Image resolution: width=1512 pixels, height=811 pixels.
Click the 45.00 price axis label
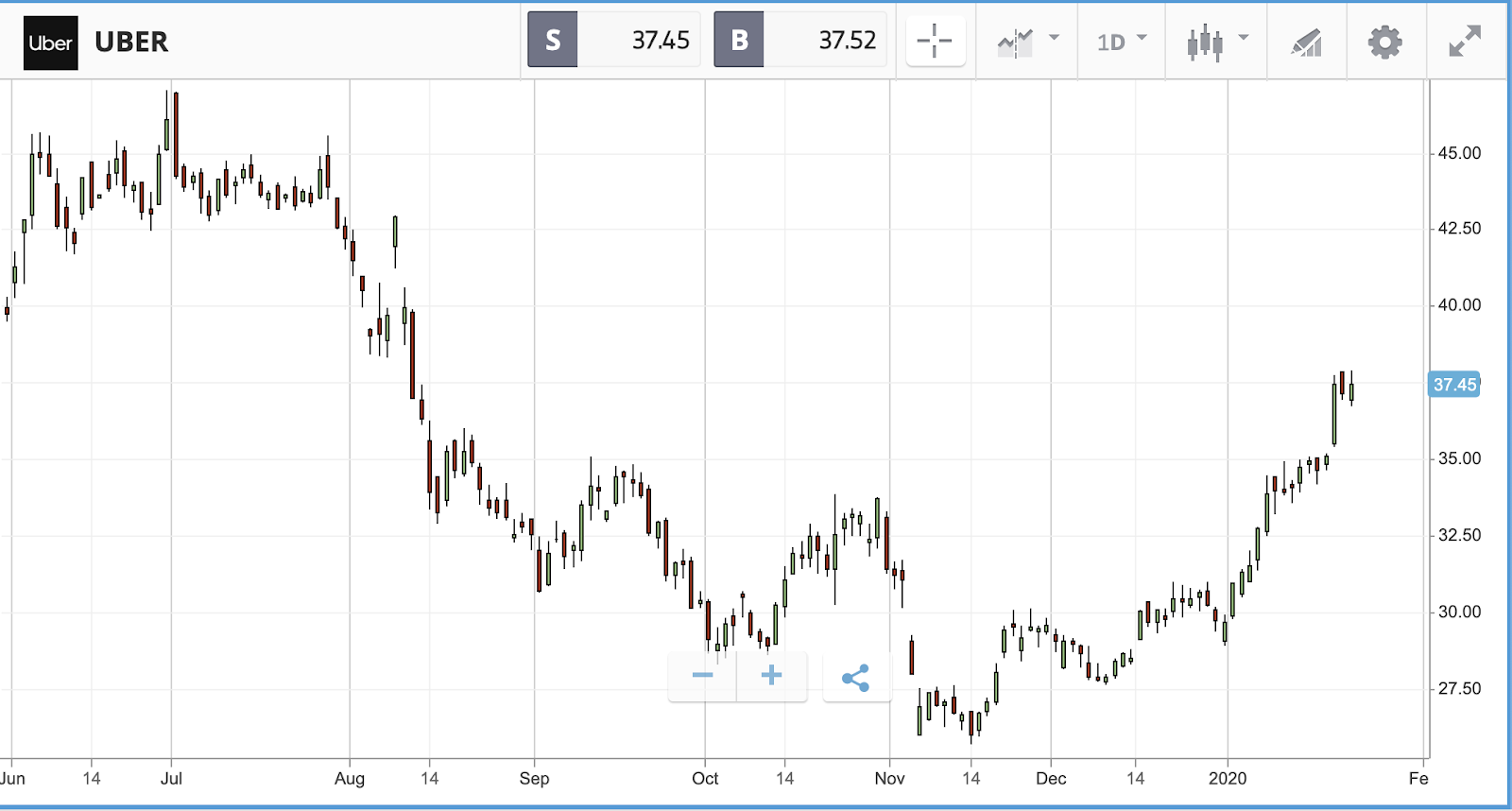pyautogui.click(x=1459, y=153)
